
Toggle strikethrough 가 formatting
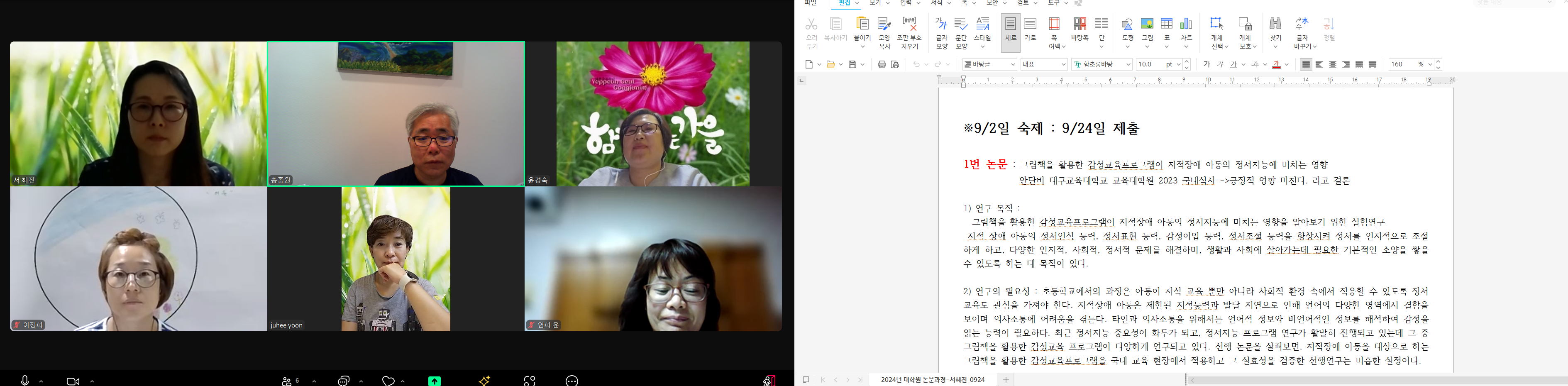click(x=1255, y=64)
